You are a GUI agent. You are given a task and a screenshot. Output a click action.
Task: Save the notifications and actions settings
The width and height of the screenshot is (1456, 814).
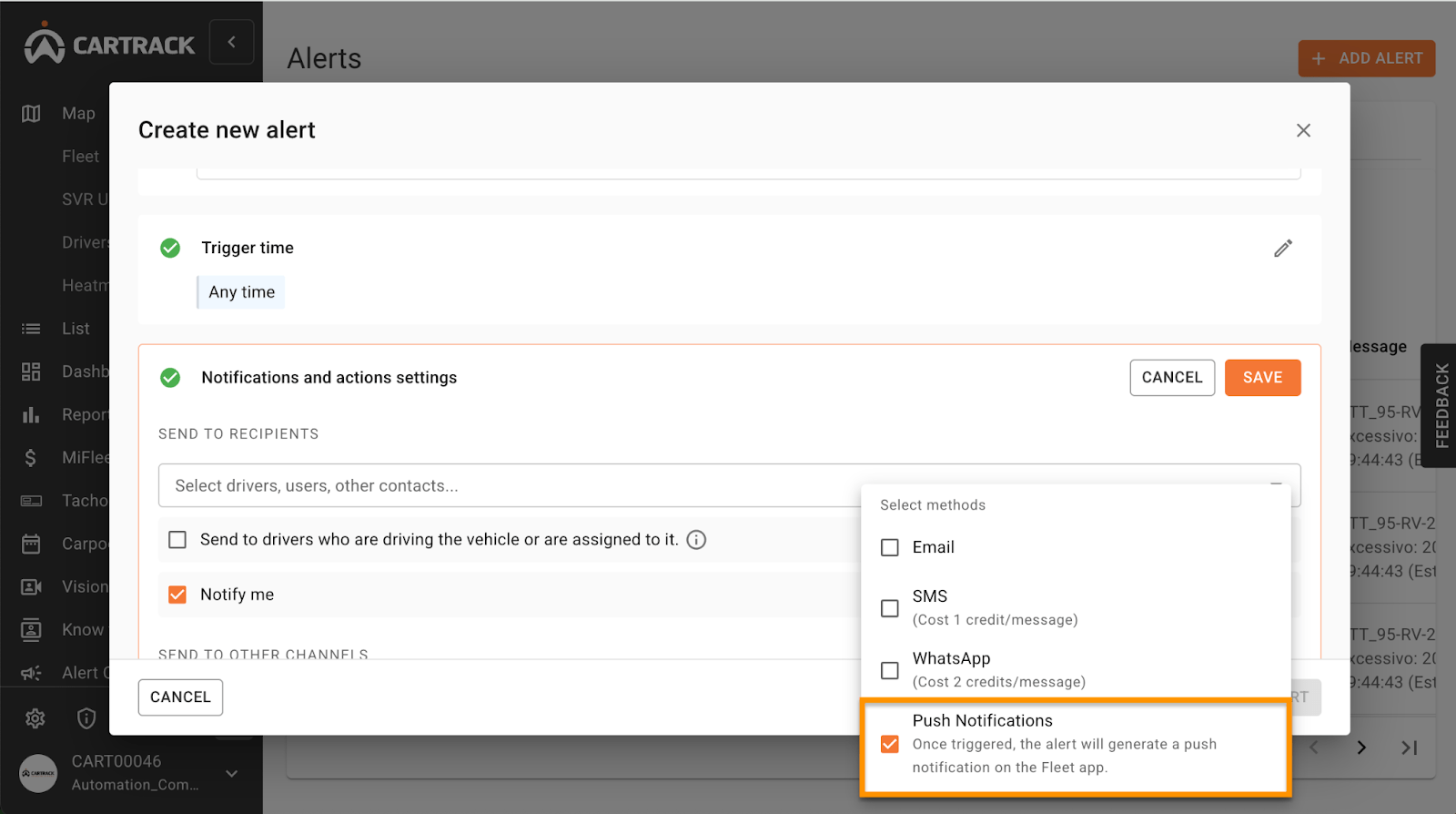(x=1262, y=378)
